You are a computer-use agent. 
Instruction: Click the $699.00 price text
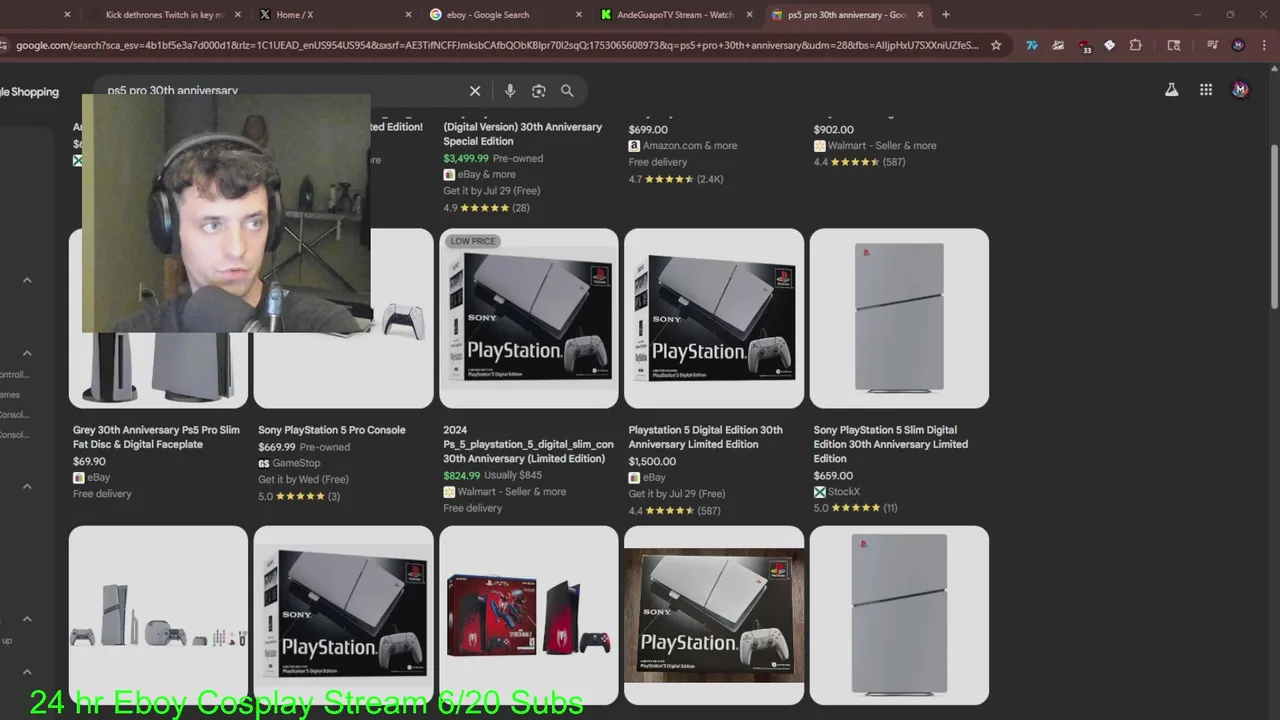click(x=648, y=130)
